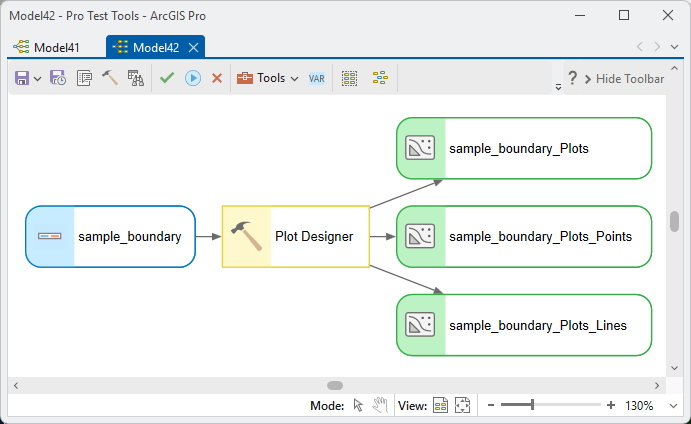Select the sample_boundary input variable
The image size is (691, 424).
click(x=110, y=237)
